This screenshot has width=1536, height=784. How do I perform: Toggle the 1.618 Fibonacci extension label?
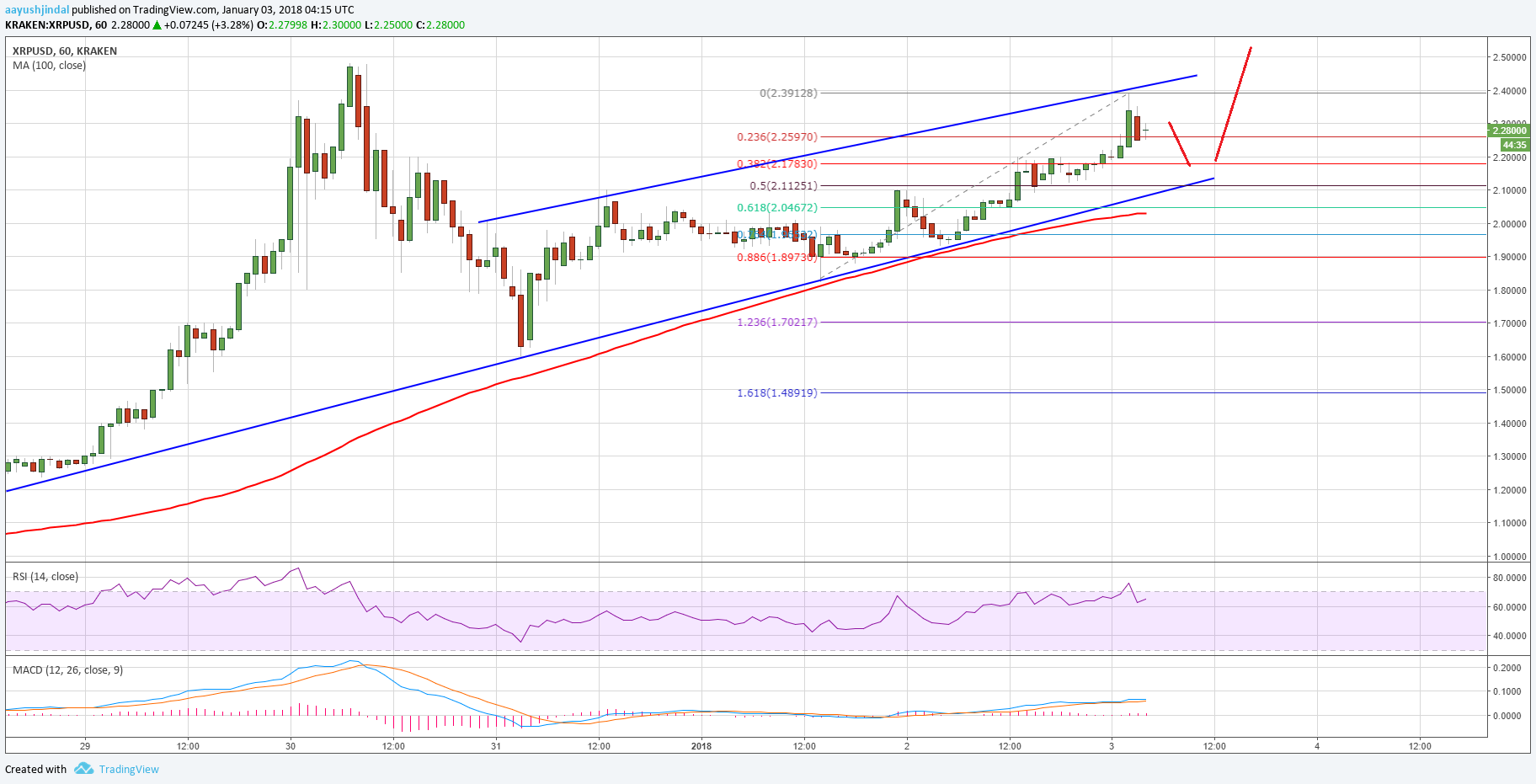pos(775,392)
